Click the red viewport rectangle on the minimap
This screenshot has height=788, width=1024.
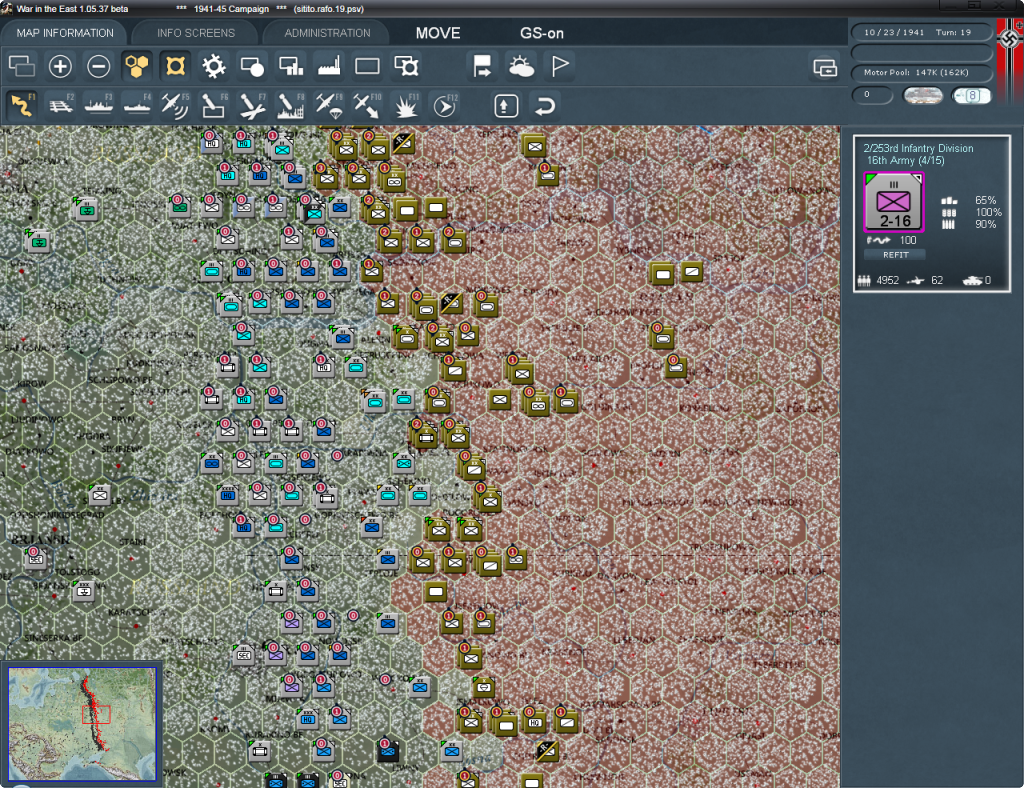(x=96, y=714)
